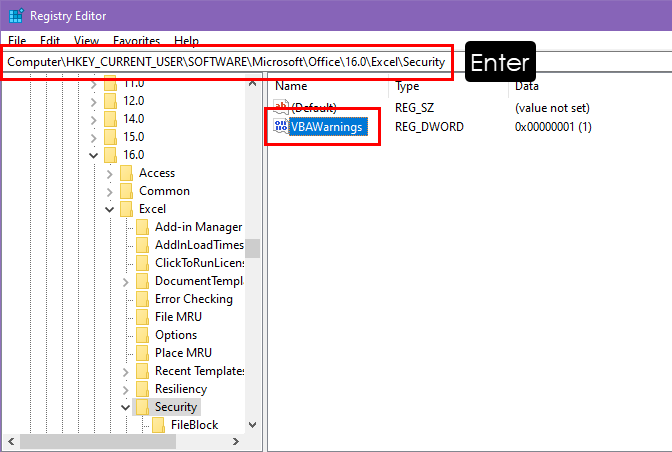Select the Recent Templates folder icon

point(142,371)
